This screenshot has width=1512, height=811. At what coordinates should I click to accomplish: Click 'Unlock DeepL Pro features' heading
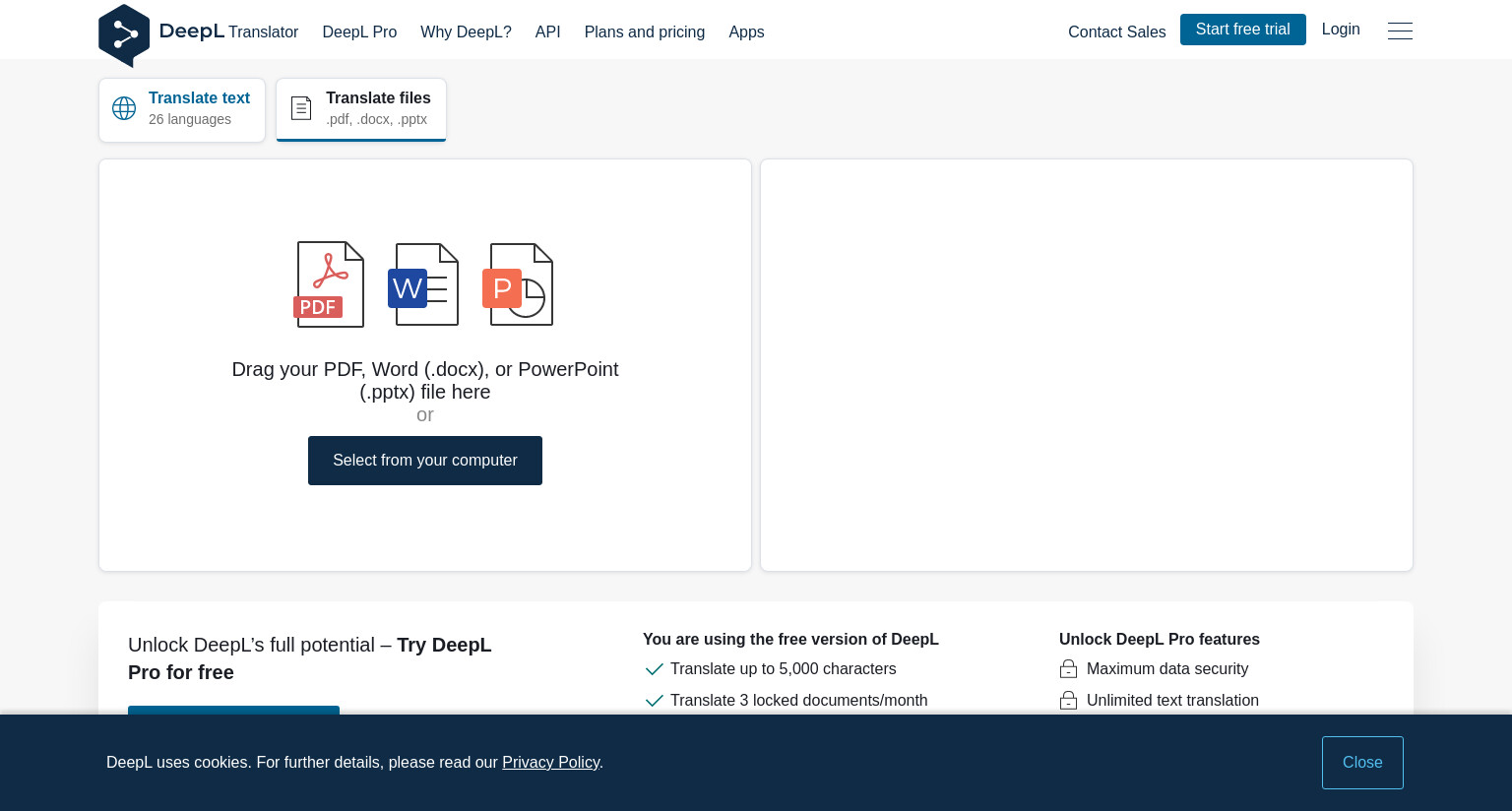[x=1160, y=640]
